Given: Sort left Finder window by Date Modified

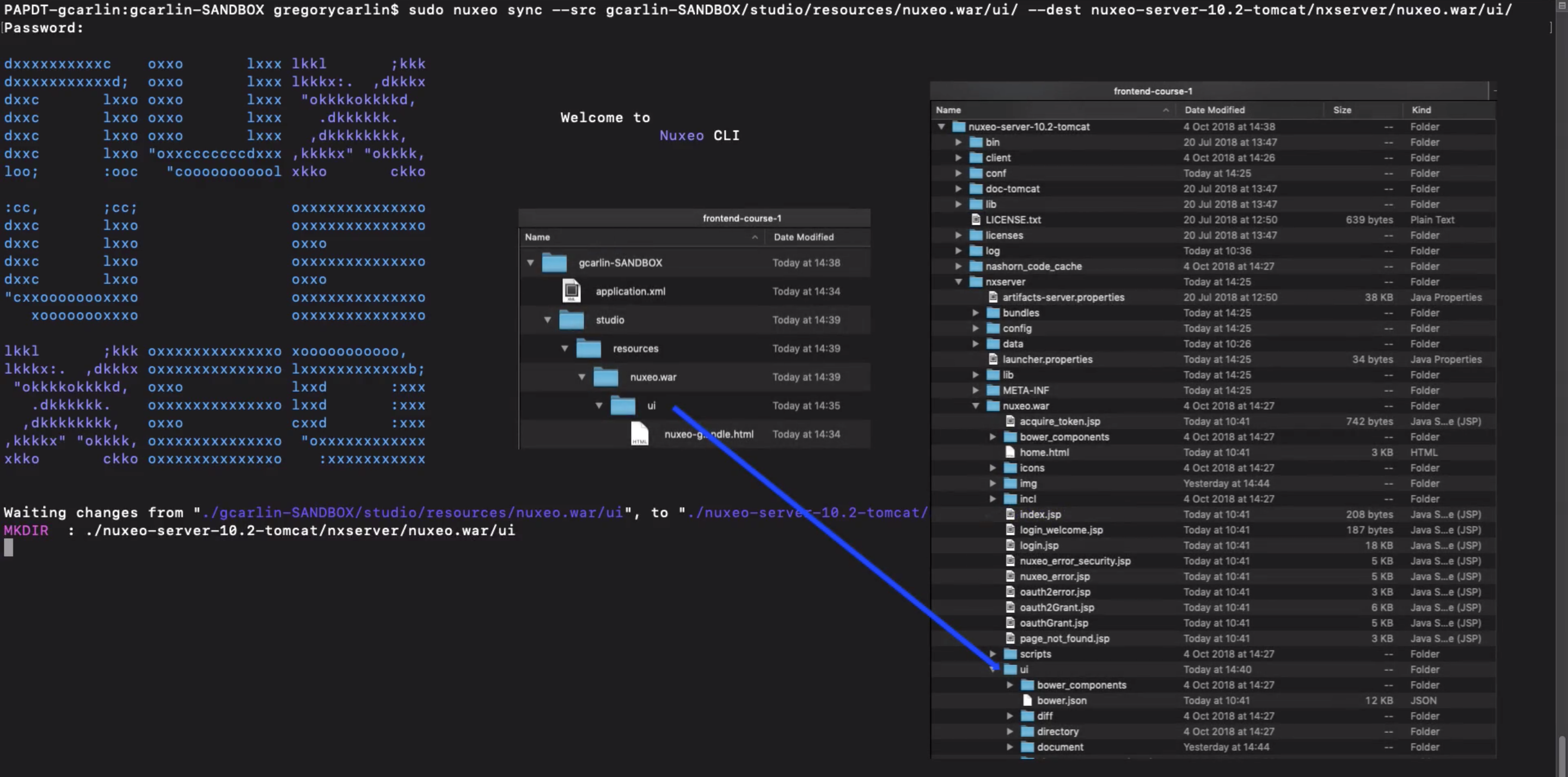Looking at the screenshot, I should (818, 237).
